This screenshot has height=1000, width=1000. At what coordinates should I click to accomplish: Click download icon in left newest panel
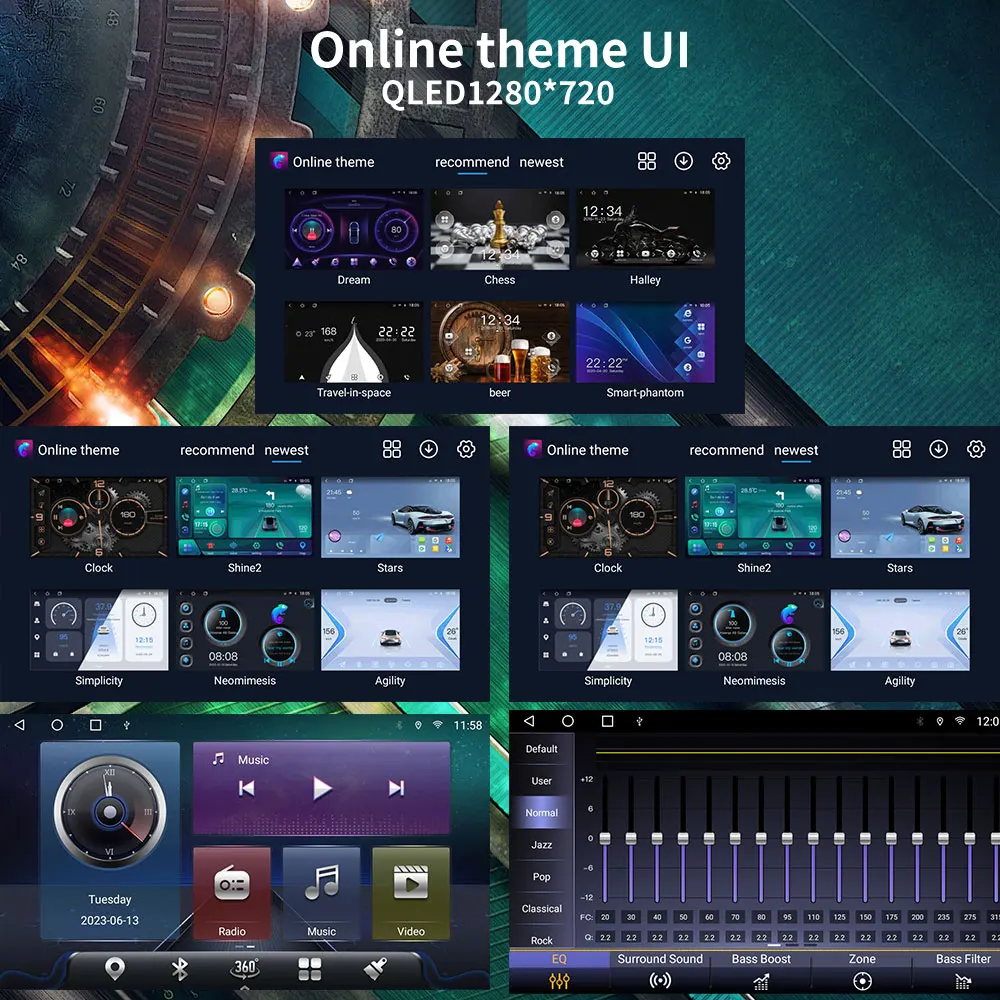(429, 449)
